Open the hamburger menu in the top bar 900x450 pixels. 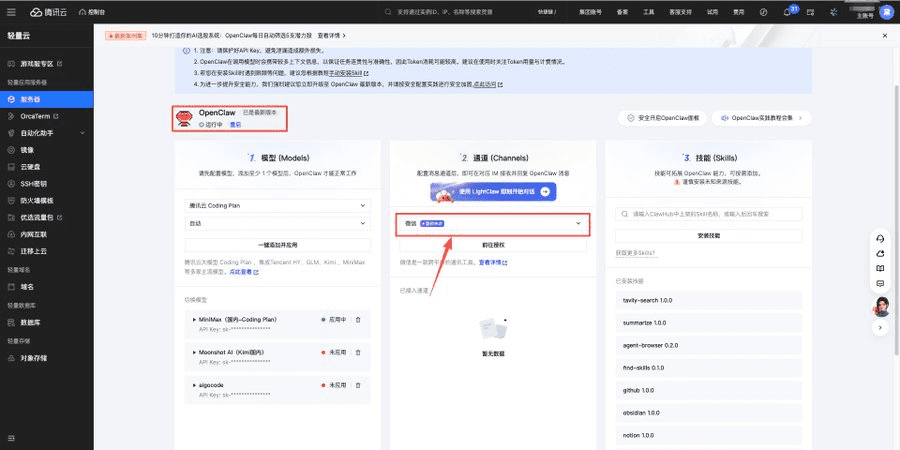pyautogui.click(x=11, y=11)
